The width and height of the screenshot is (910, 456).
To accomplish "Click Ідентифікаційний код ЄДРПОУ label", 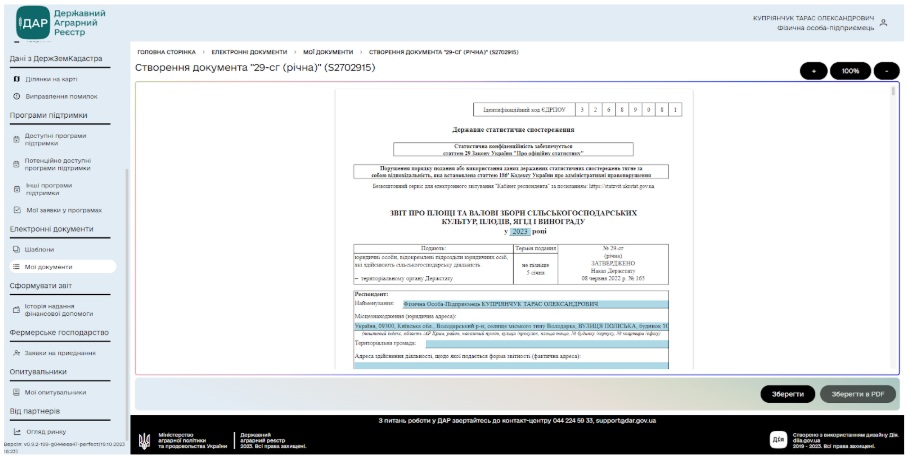I will pyautogui.click(x=524, y=110).
